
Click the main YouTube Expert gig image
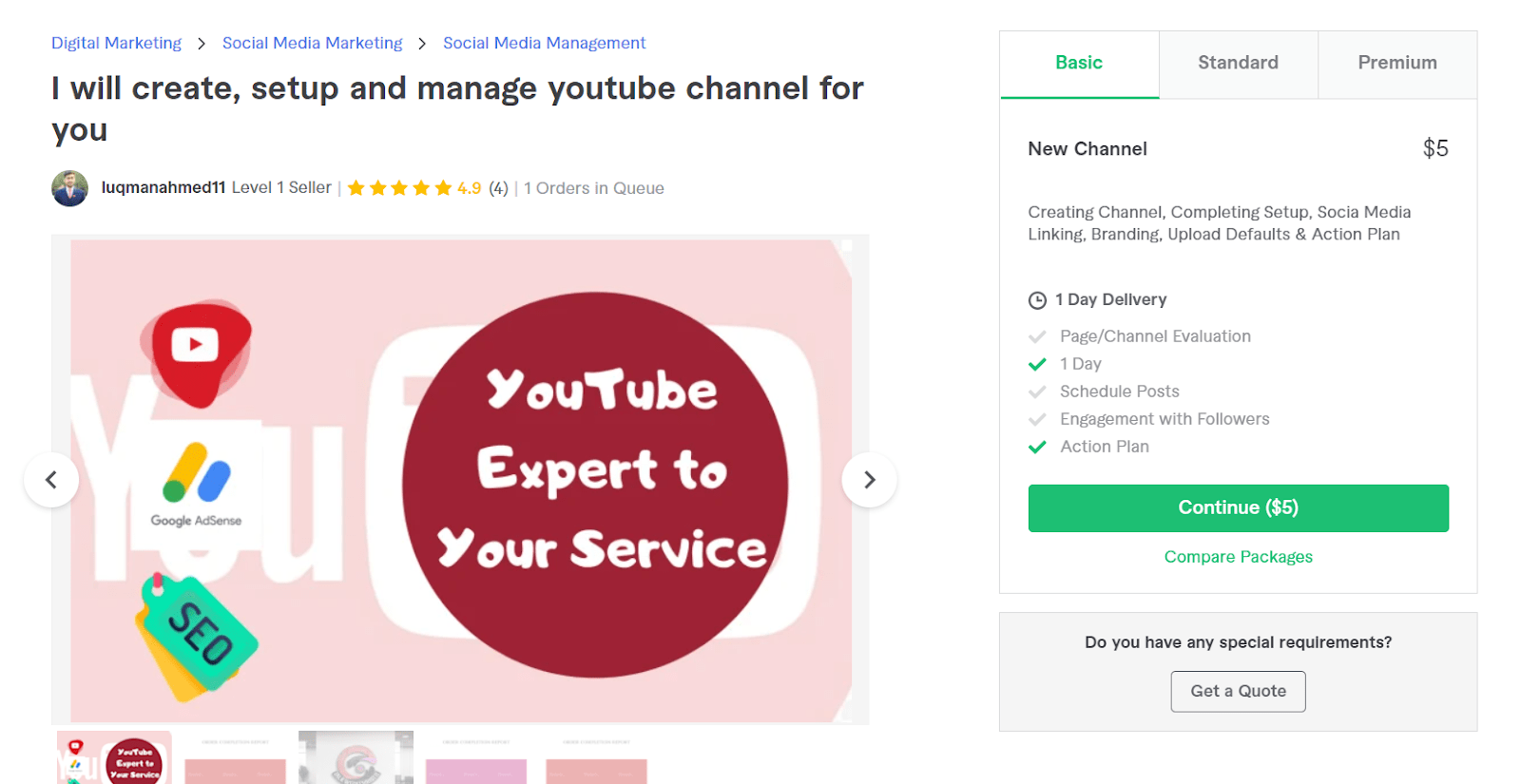click(x=460, y=480)
